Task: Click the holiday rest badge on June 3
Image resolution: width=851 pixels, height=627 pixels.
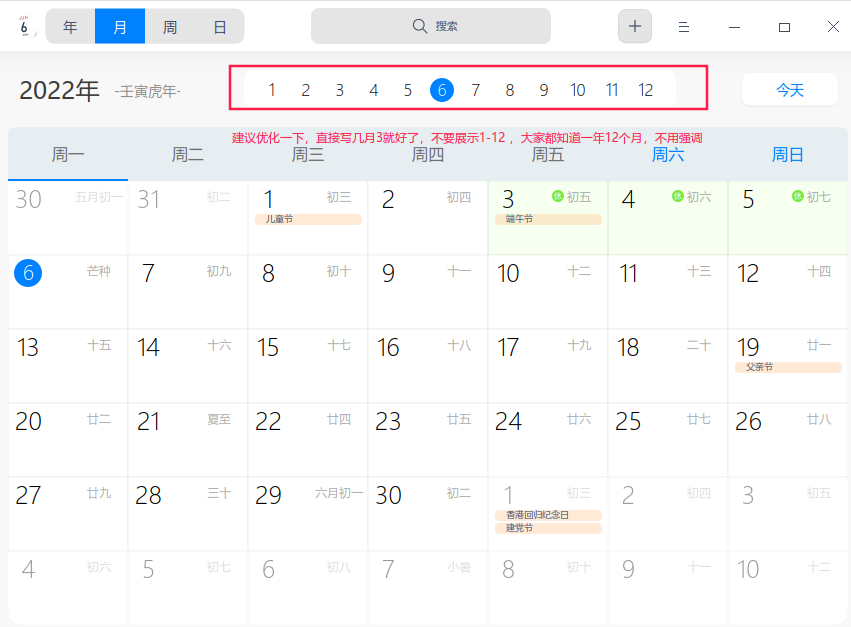Action: (x=557, y=196)
